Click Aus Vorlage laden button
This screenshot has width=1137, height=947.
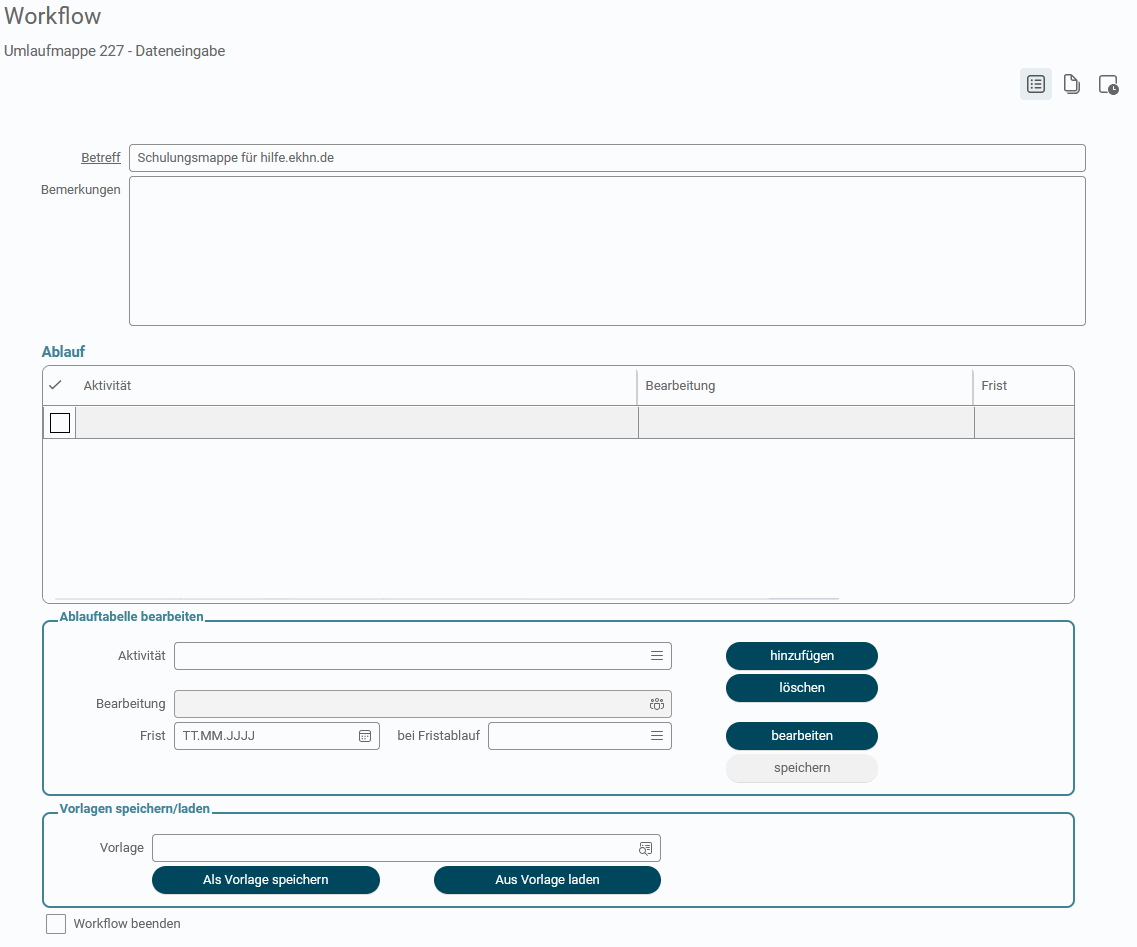(547, 880)
